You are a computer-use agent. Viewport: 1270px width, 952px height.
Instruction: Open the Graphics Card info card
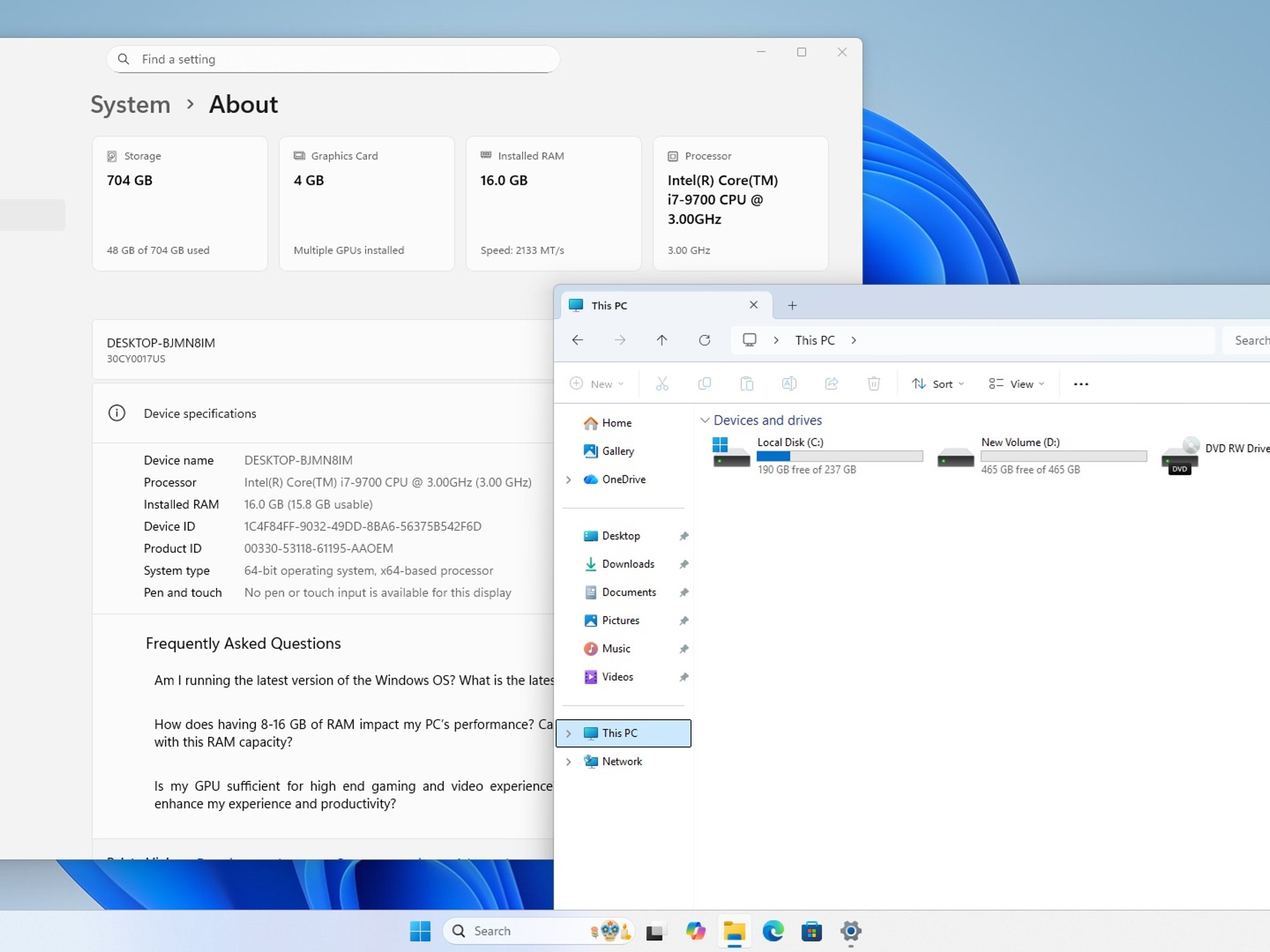coord(366,203)
